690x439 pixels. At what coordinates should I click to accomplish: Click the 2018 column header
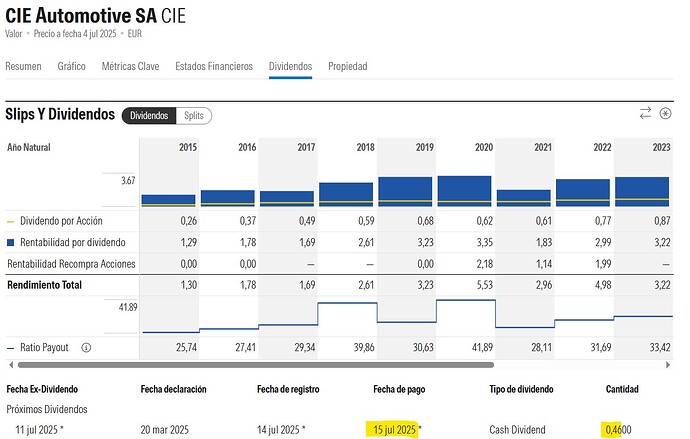(365, 147)
